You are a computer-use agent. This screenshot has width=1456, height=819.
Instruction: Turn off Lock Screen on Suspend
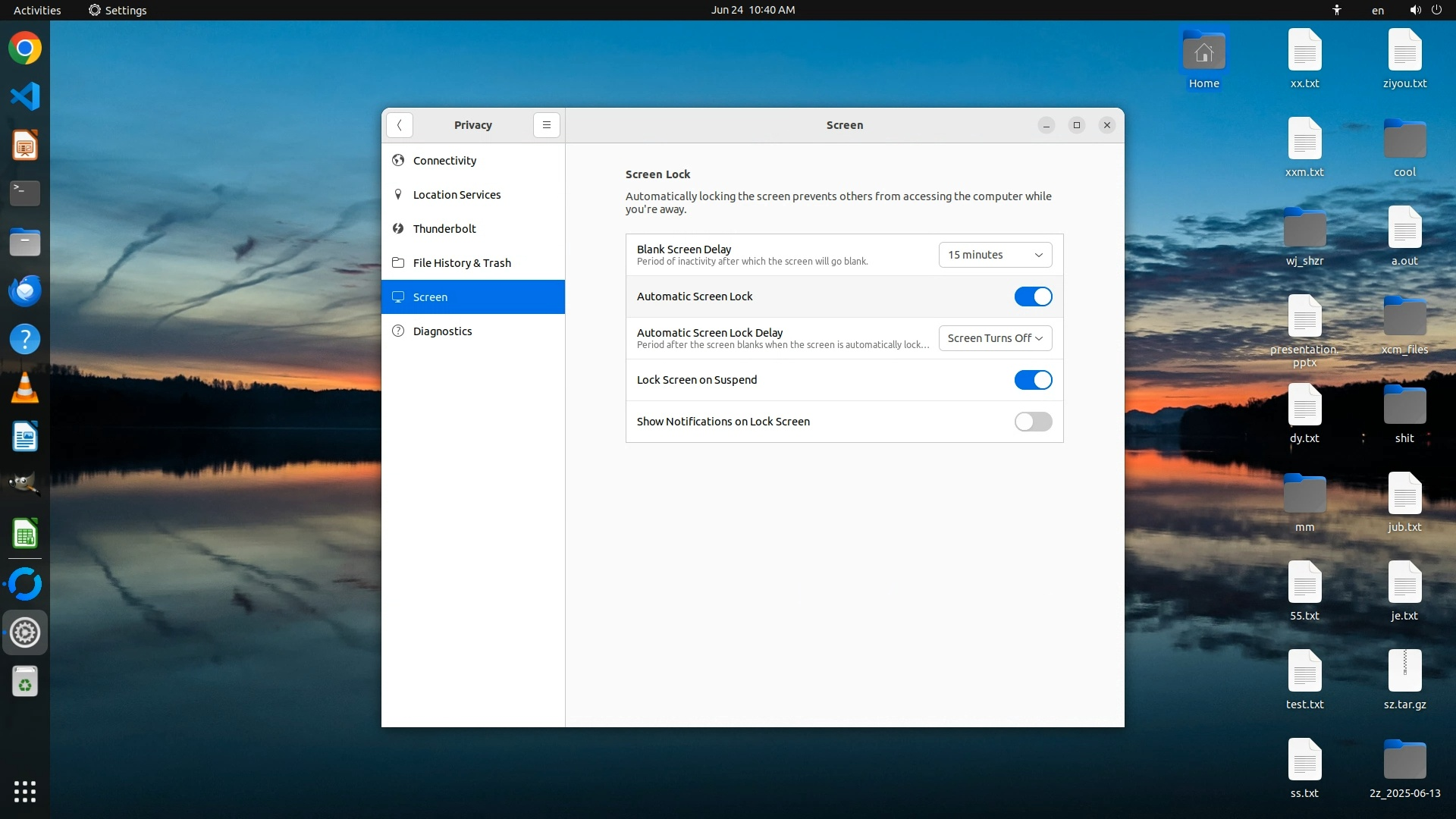click(1033, 380)
